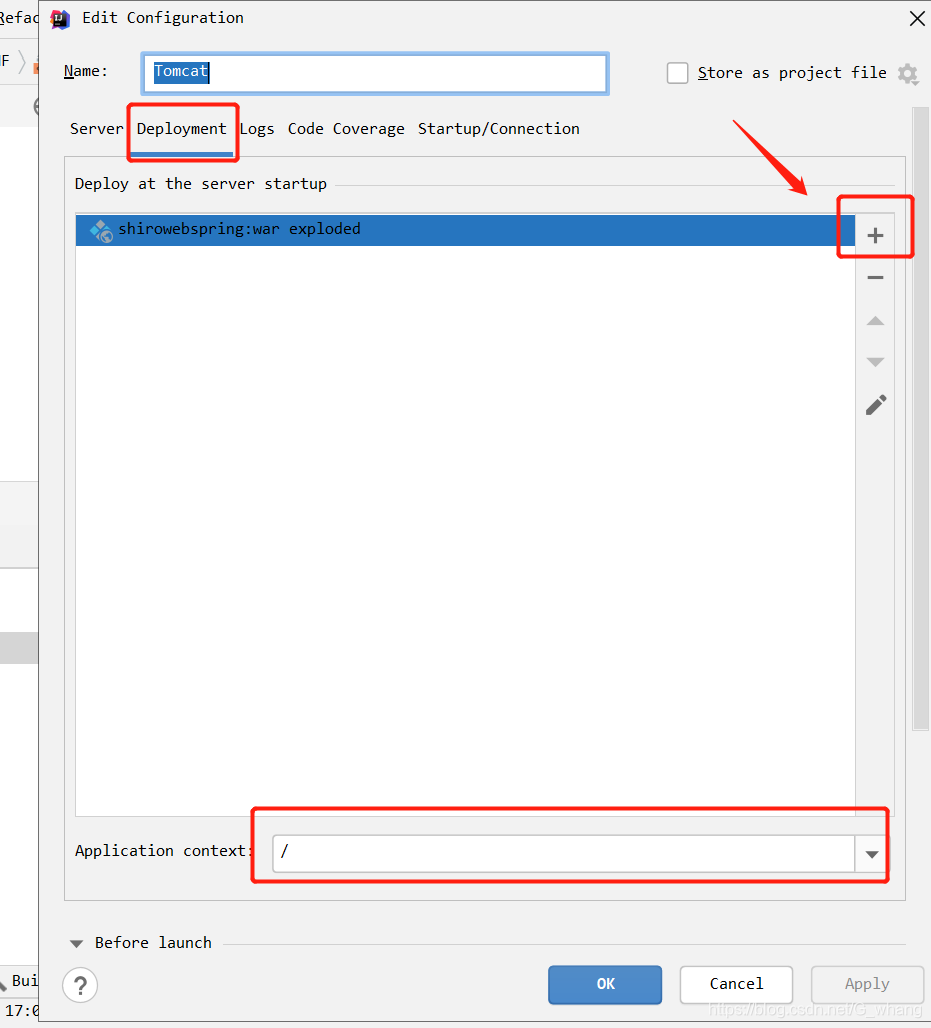Move the artifact down with down arrow

coord(875,362)
